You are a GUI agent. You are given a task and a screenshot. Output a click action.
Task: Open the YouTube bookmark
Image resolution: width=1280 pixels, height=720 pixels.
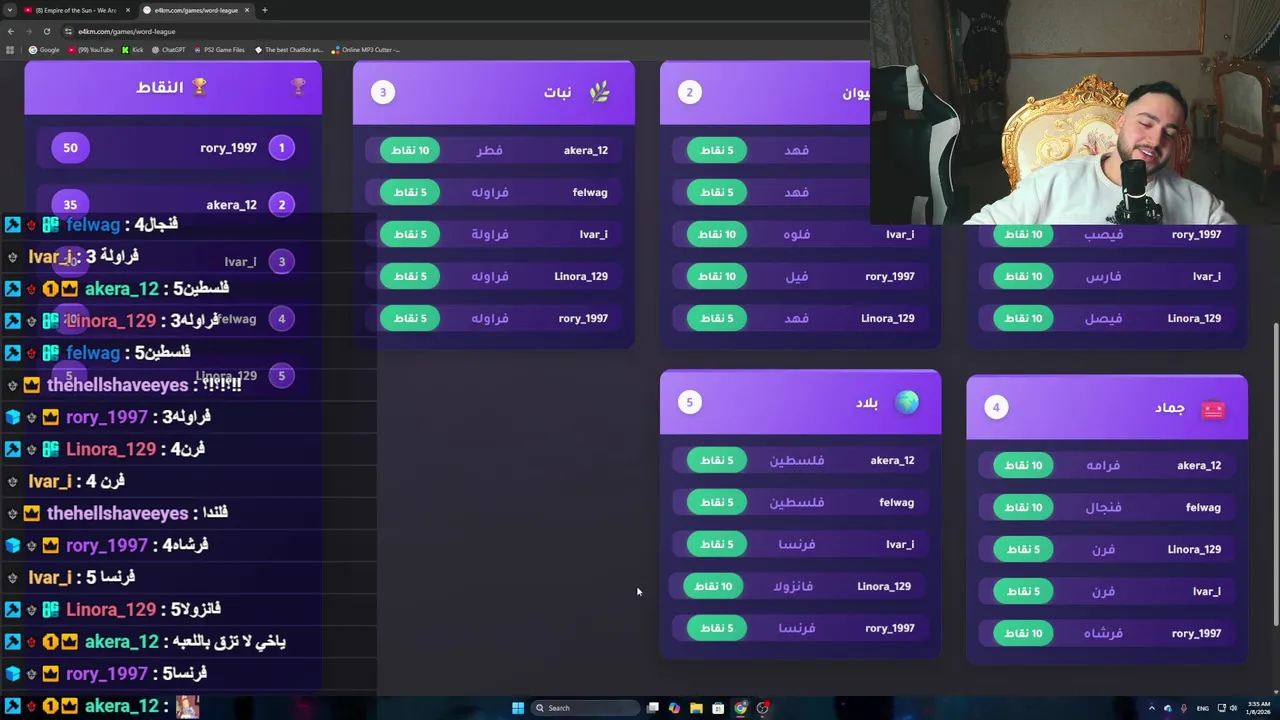coord(90,49)
